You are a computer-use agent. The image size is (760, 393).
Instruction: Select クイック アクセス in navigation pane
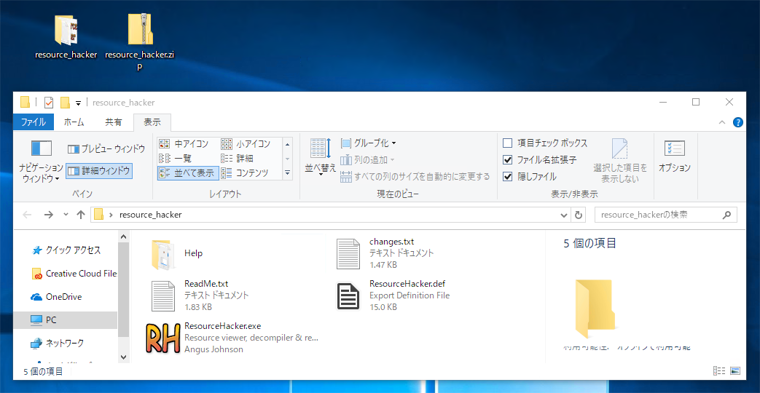point(66,251)
